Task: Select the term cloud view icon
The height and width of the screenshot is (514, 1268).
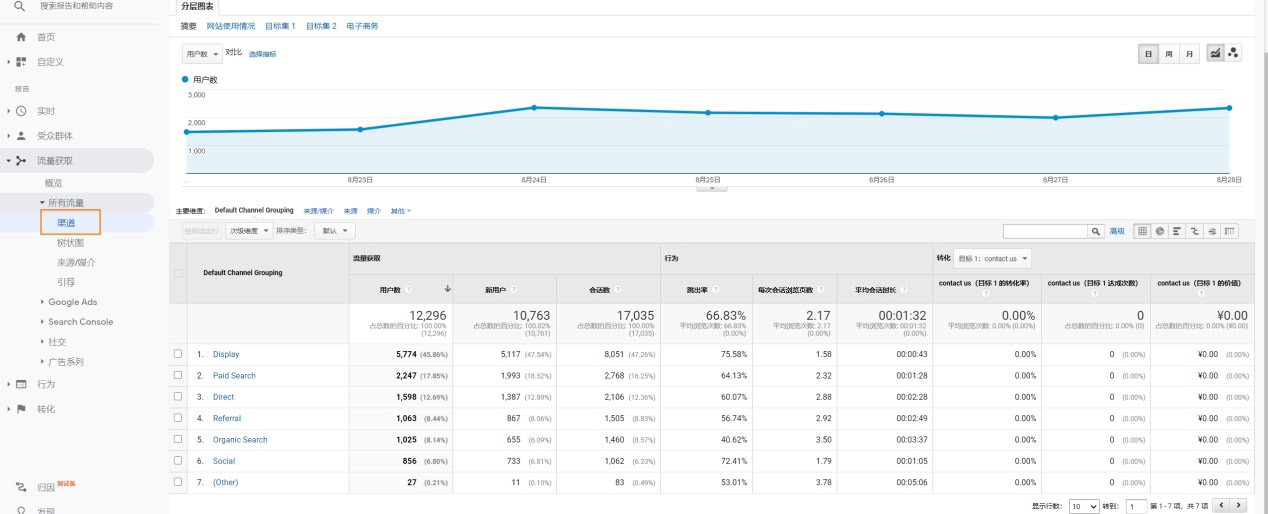Action: pos(1212,231)
